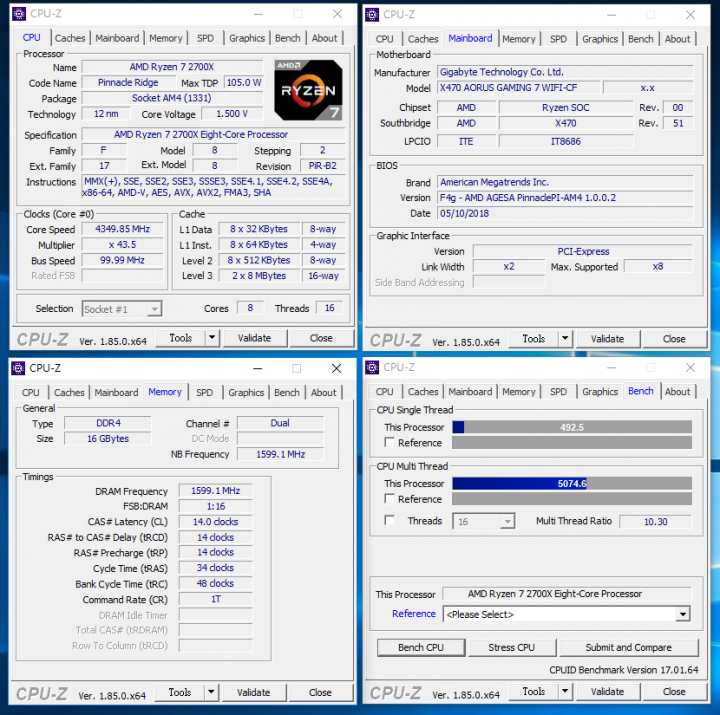Screen dimensions: 720x715
Task: Click the Command Rate value 1T
Action: 215,599
